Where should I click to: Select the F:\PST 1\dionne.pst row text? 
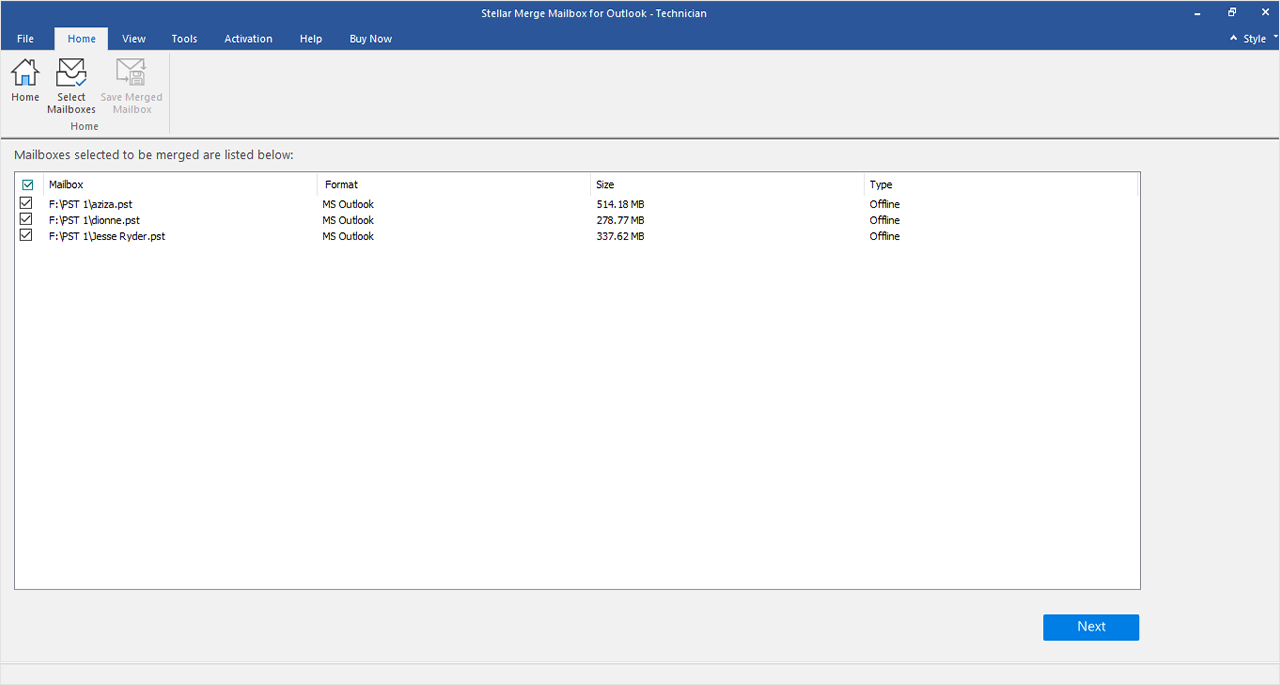click(94, 220)
